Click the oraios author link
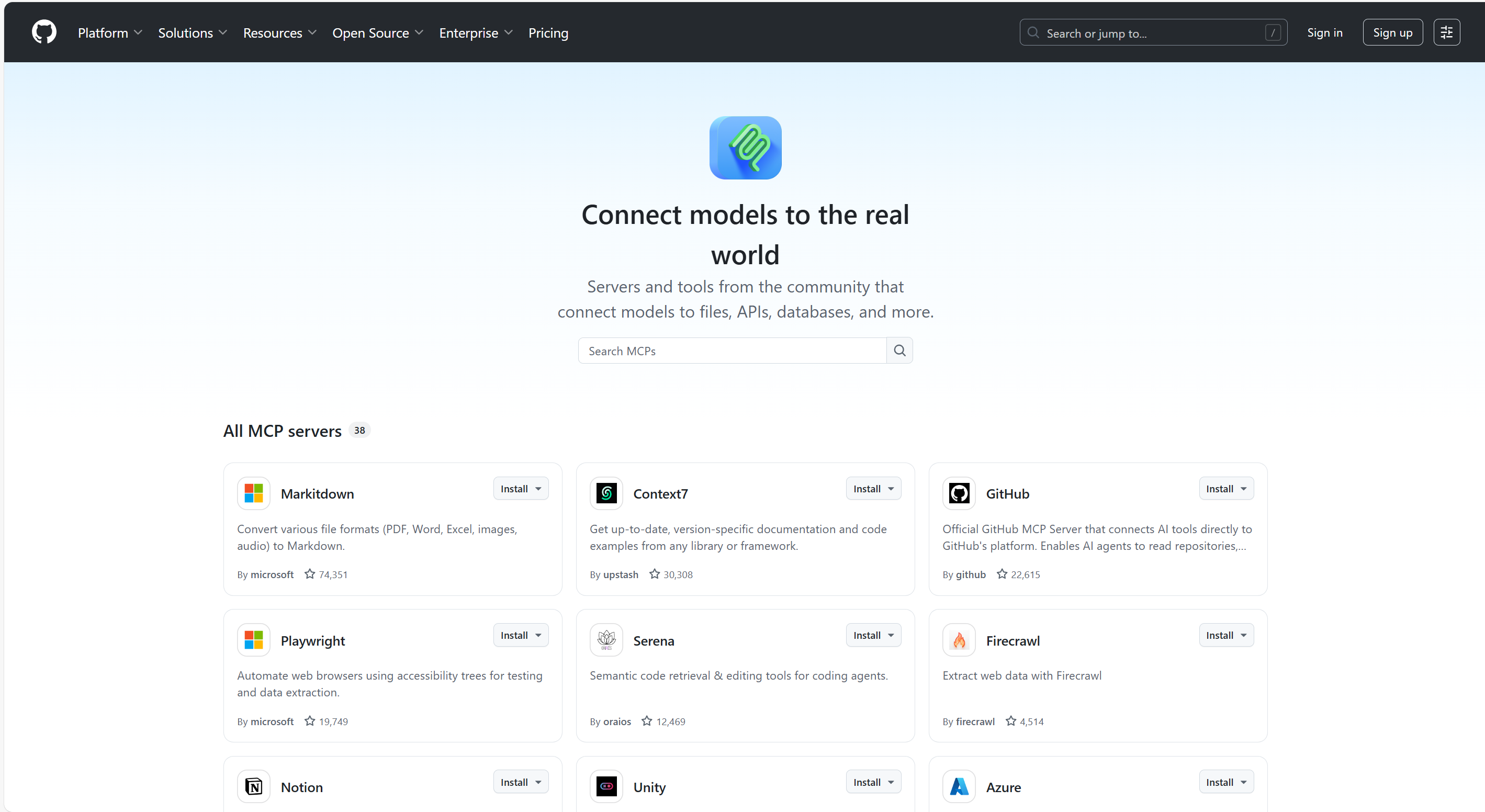The width and height of the screenshot is (1485, 812). coord(617,721)
